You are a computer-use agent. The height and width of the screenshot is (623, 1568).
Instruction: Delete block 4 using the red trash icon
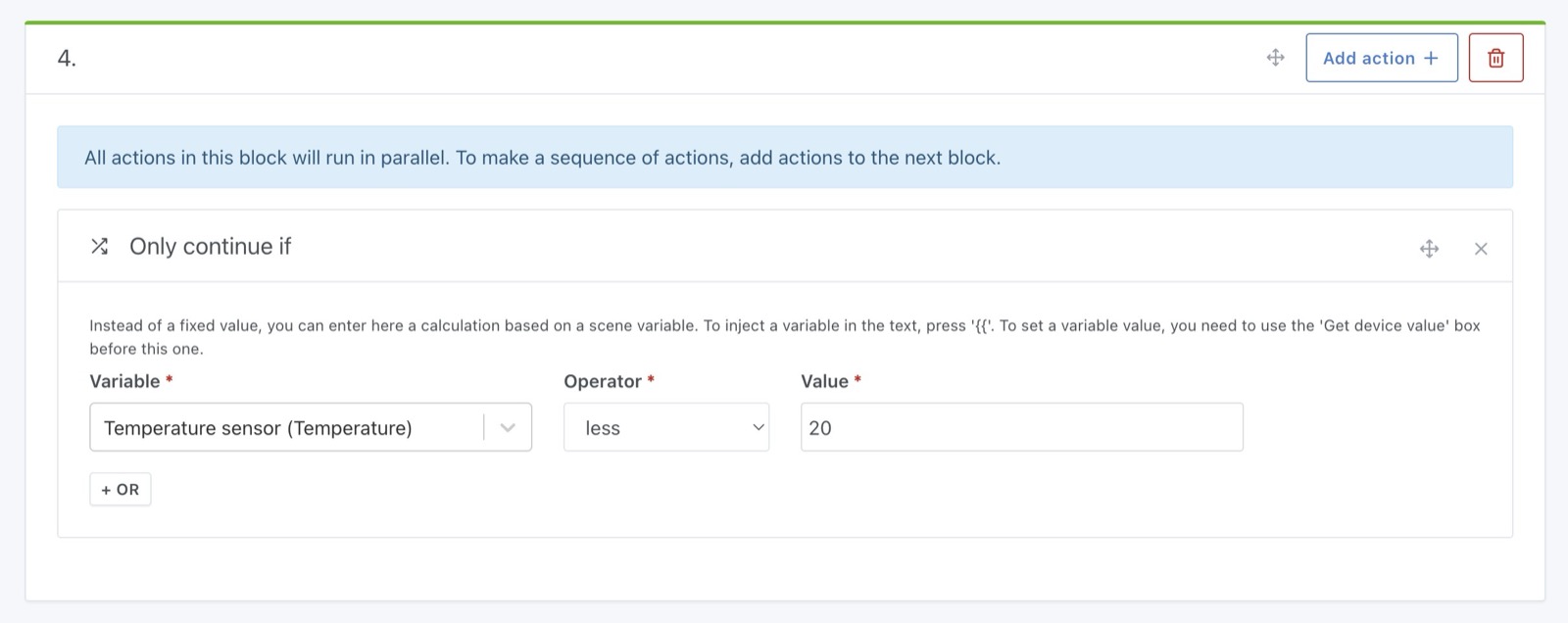pos(1495,58)
